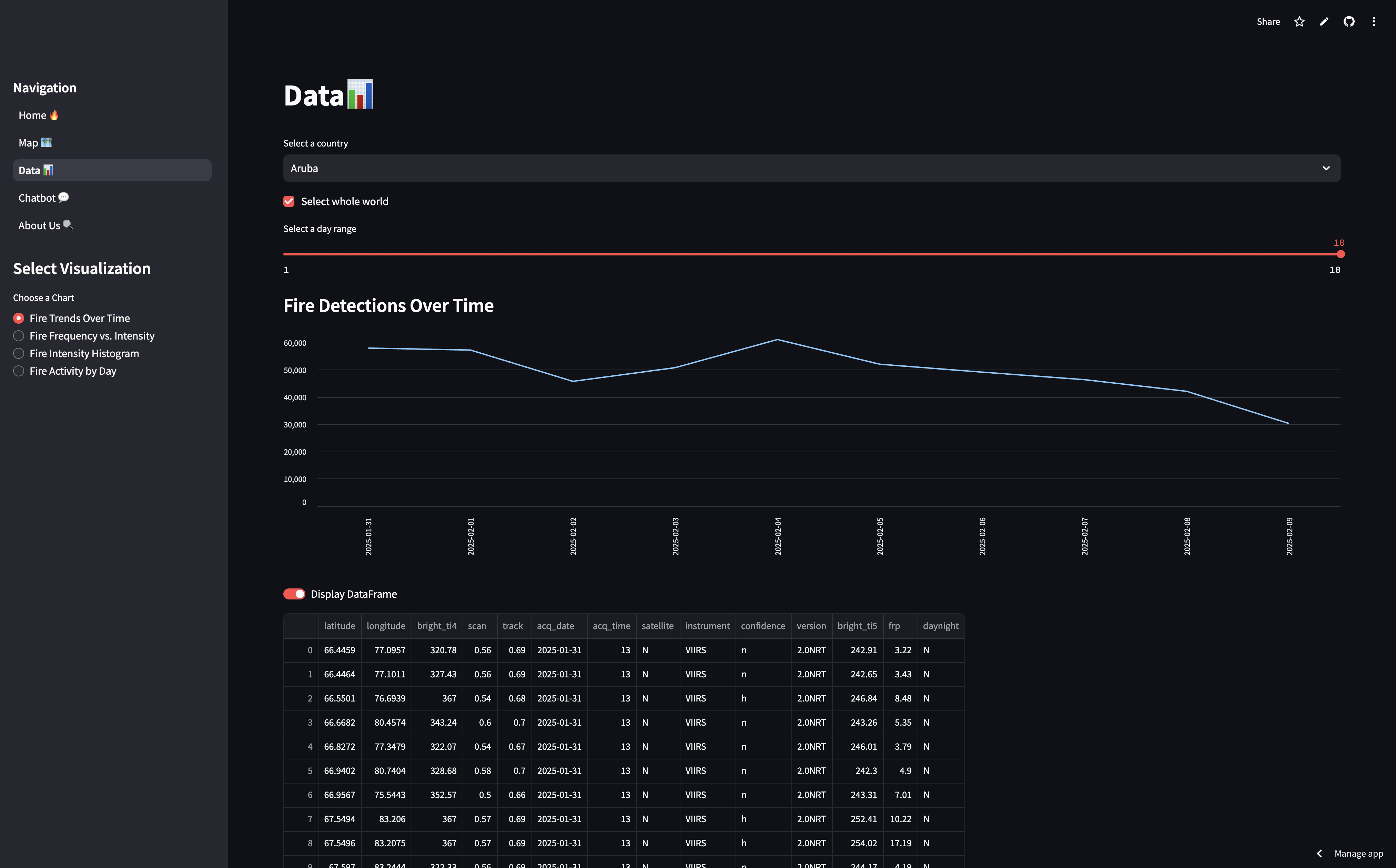Expand the country dropdown showing Aruba
Image resolution: width=1396 pixels, height=868 pixels.
point(803,168)
